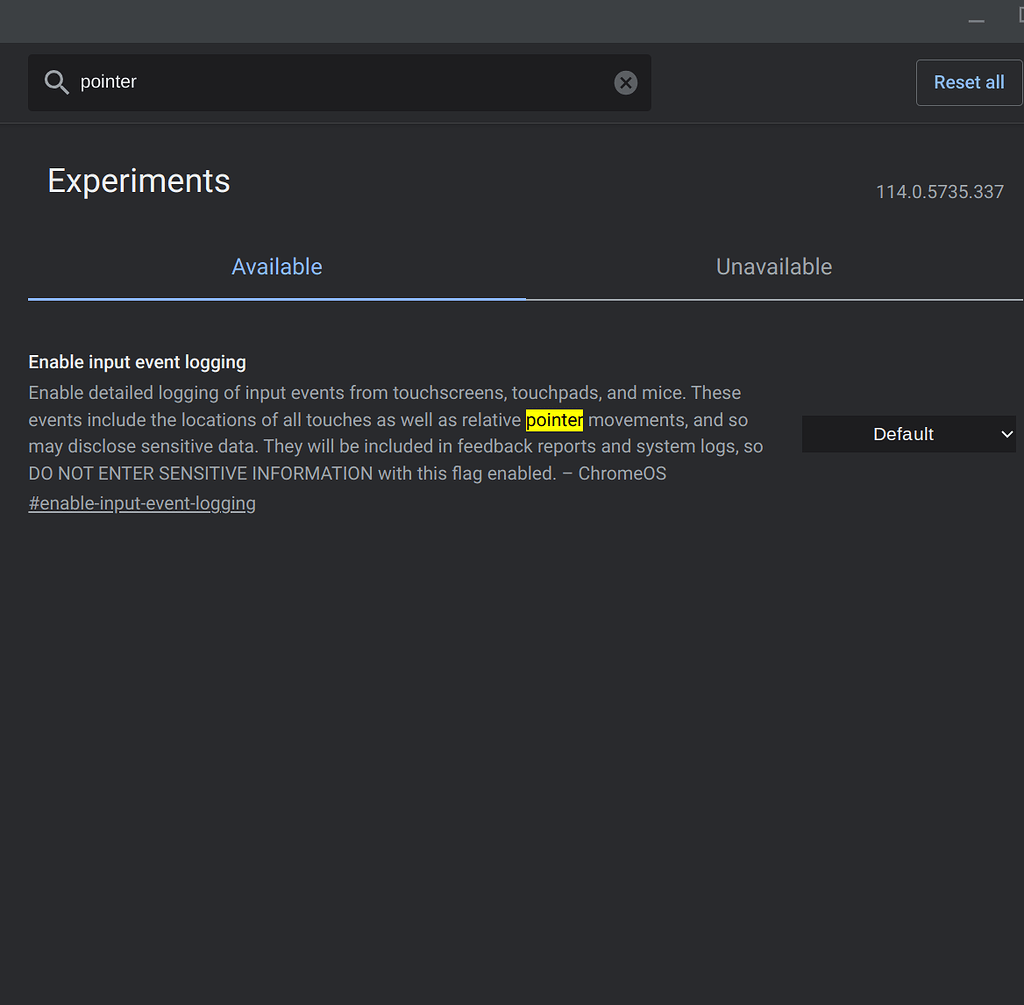The width and height of the screenshot is (1024, 1005).
Task: Click the "DO NOT ENTER SENSITIVE INFORMATION" warning text
Action: point(200,473)
